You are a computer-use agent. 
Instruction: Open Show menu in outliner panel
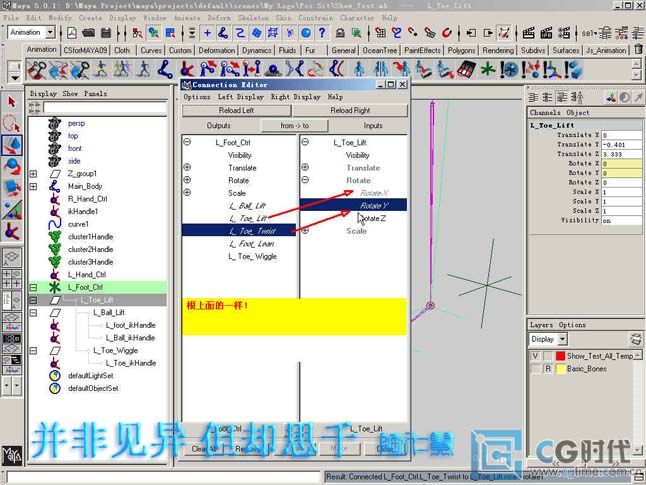click(x=70, y=94)
